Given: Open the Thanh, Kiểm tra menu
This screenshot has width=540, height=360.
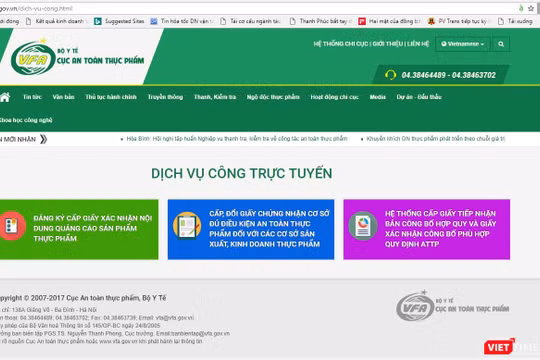Looking at the screenshot, I should [215, 97].
